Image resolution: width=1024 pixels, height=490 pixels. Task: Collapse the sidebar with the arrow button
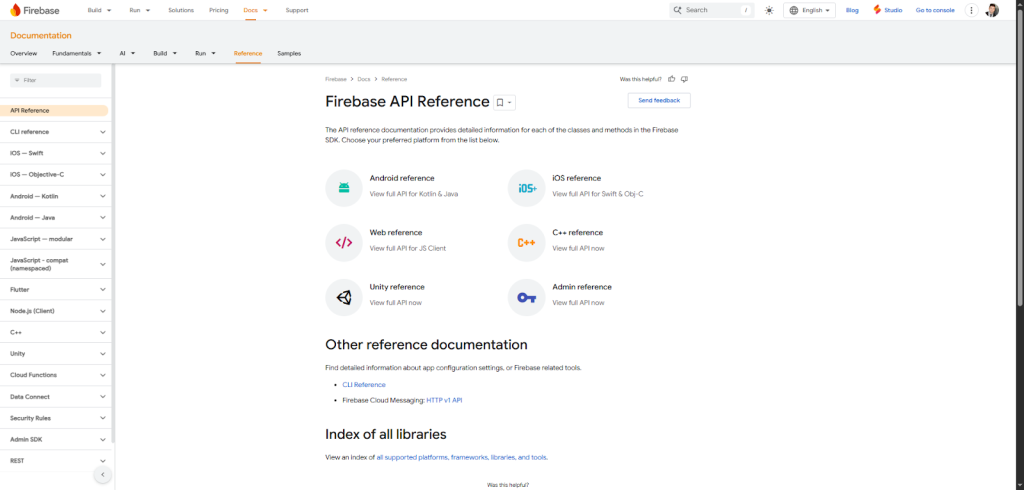(x=102, y=474)
